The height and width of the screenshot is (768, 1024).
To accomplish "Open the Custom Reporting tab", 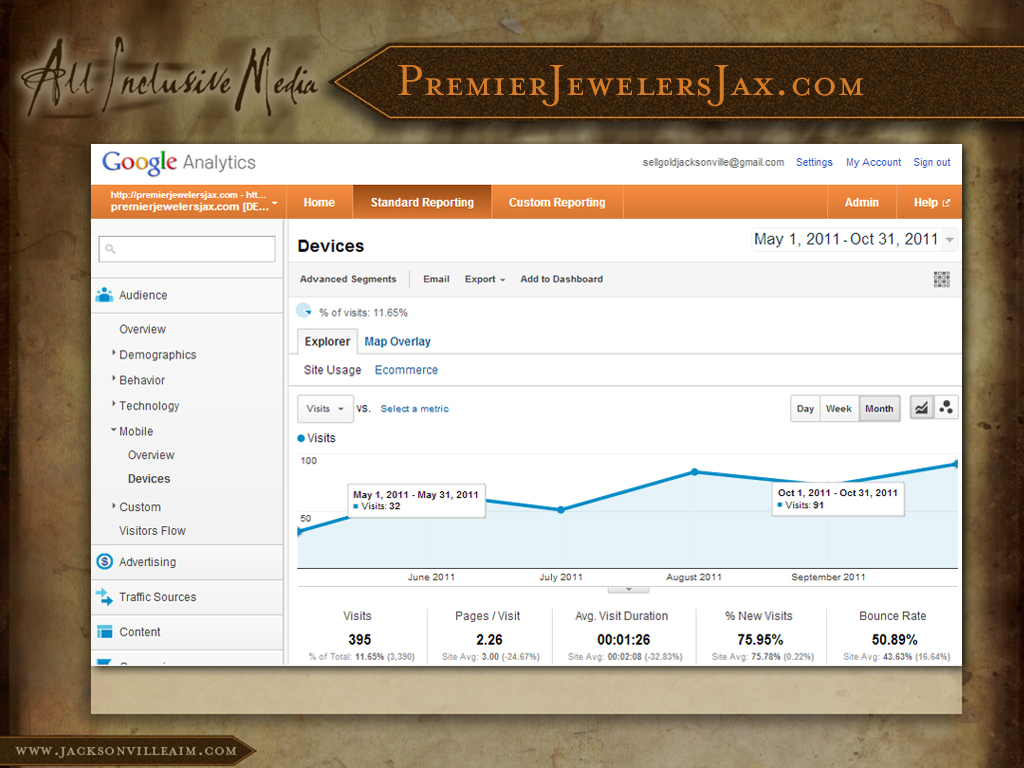I will click(556, 202).
